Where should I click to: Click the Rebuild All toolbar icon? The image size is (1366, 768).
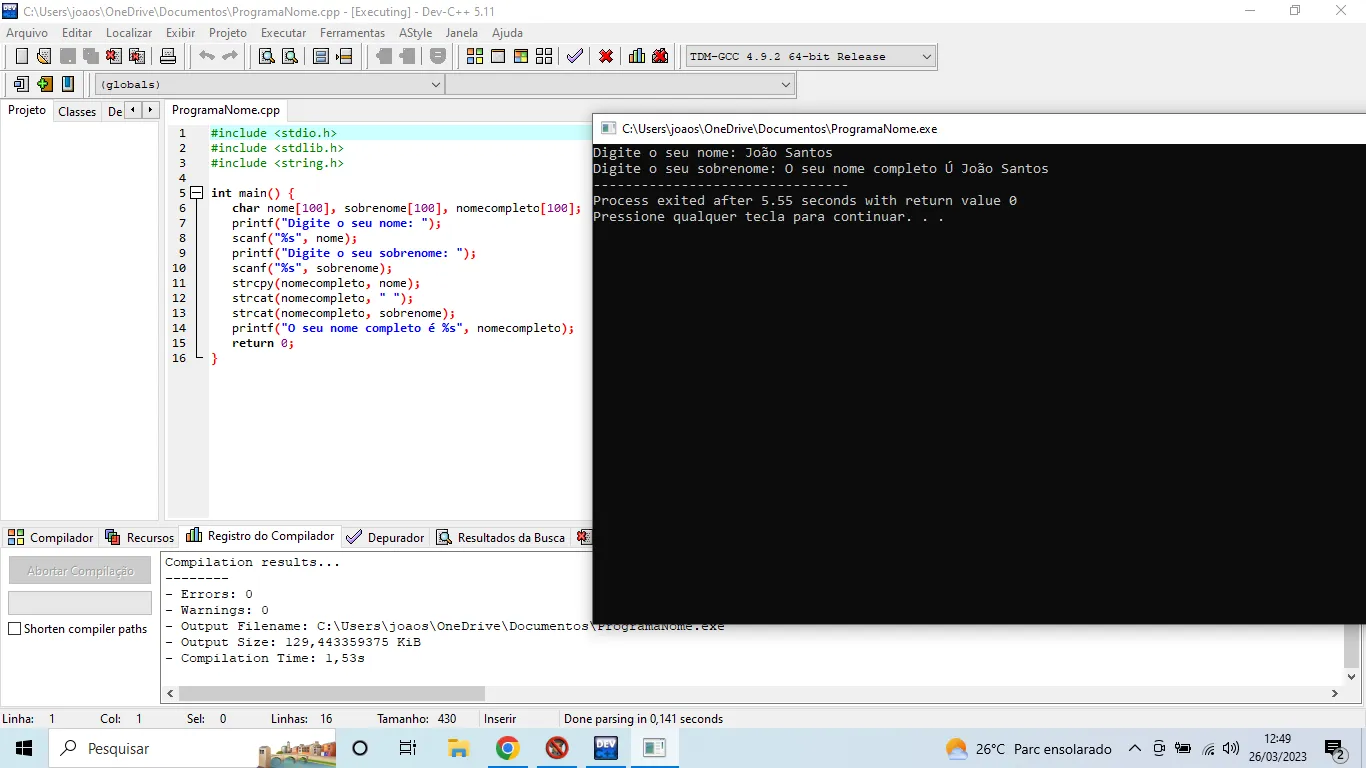[x=543, y=56]
